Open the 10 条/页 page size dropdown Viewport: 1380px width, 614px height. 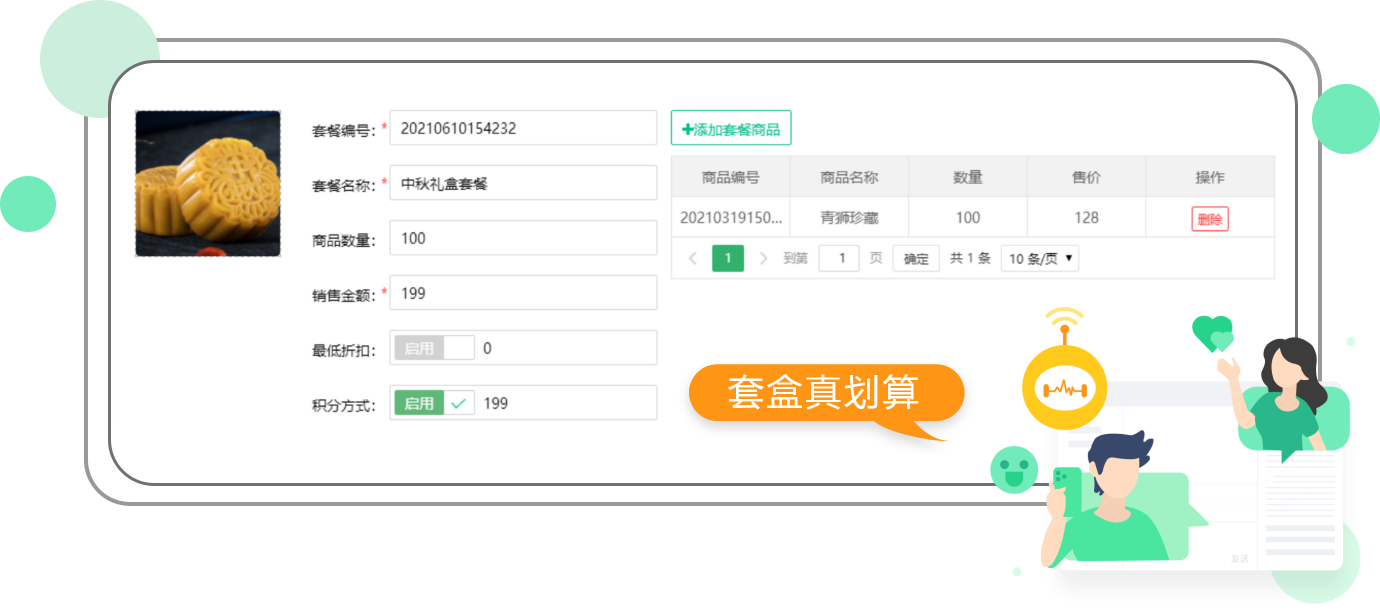click(x=1040, y=258)
